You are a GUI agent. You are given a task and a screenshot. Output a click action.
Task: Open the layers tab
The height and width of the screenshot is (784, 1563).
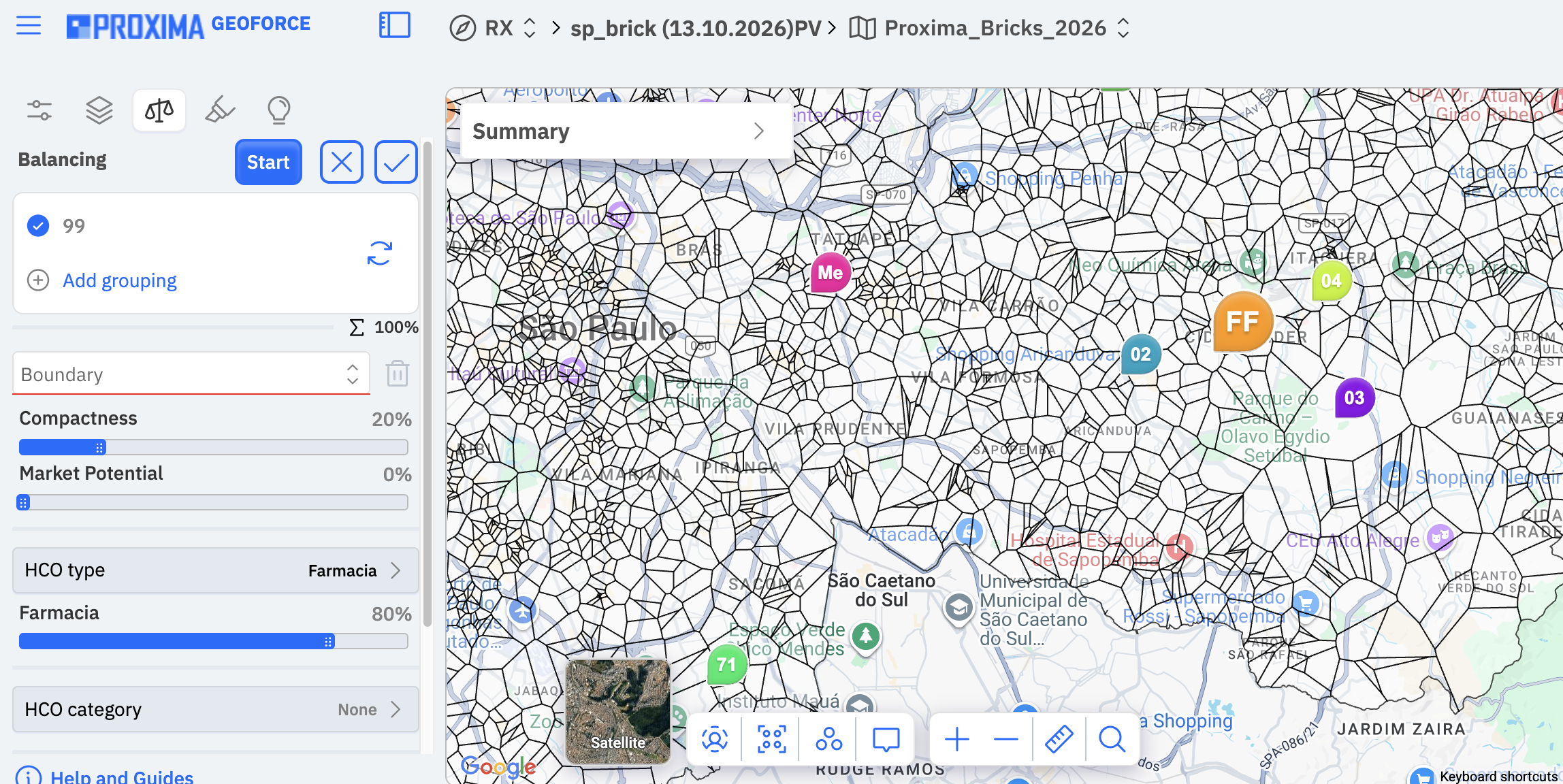coord(99,110)
